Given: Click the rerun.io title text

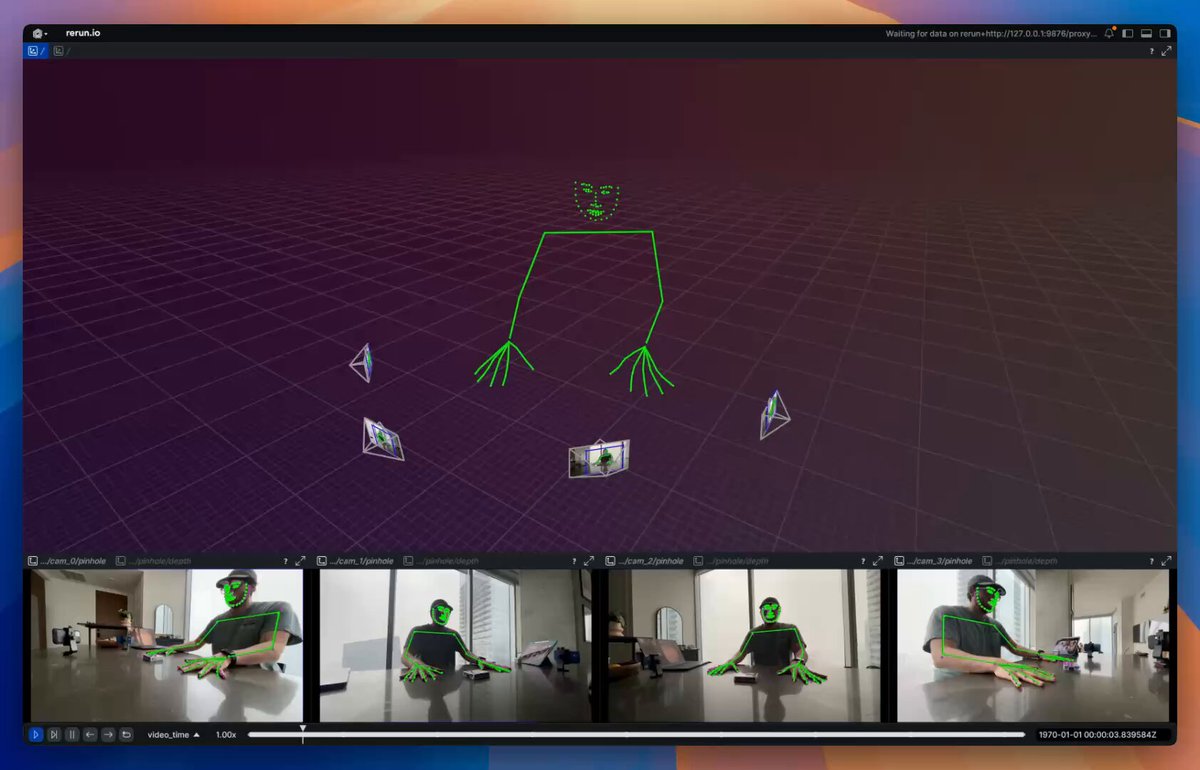Looking at the screenshot, I should tap(83, 33).
